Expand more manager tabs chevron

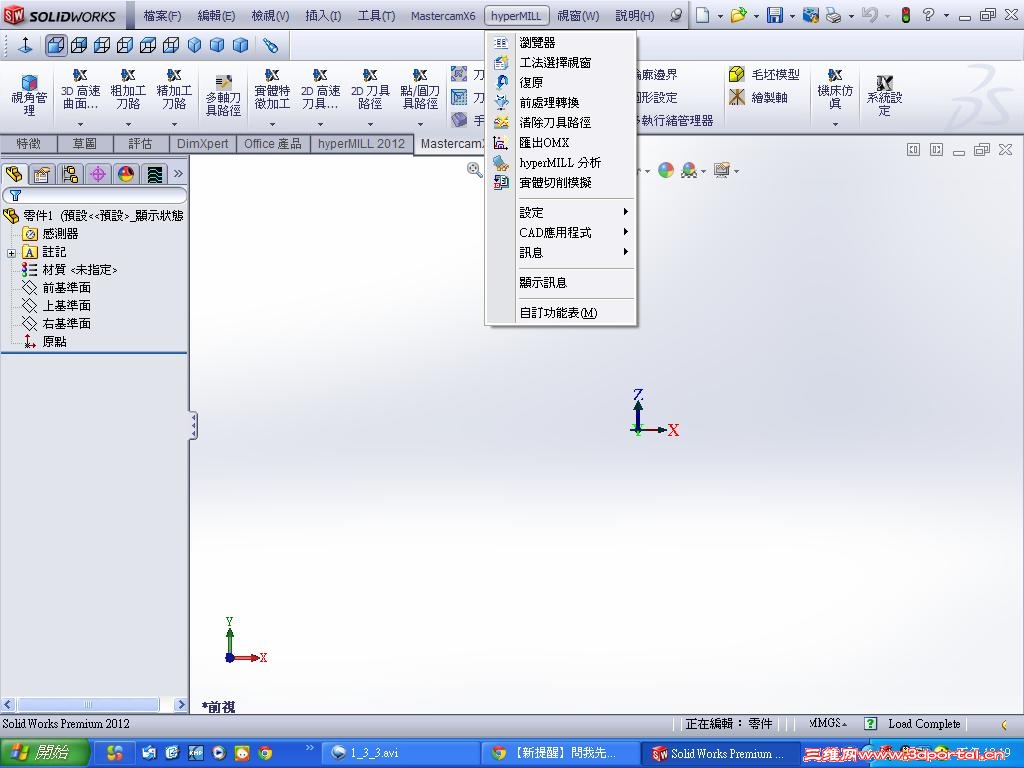coord(178,174)
